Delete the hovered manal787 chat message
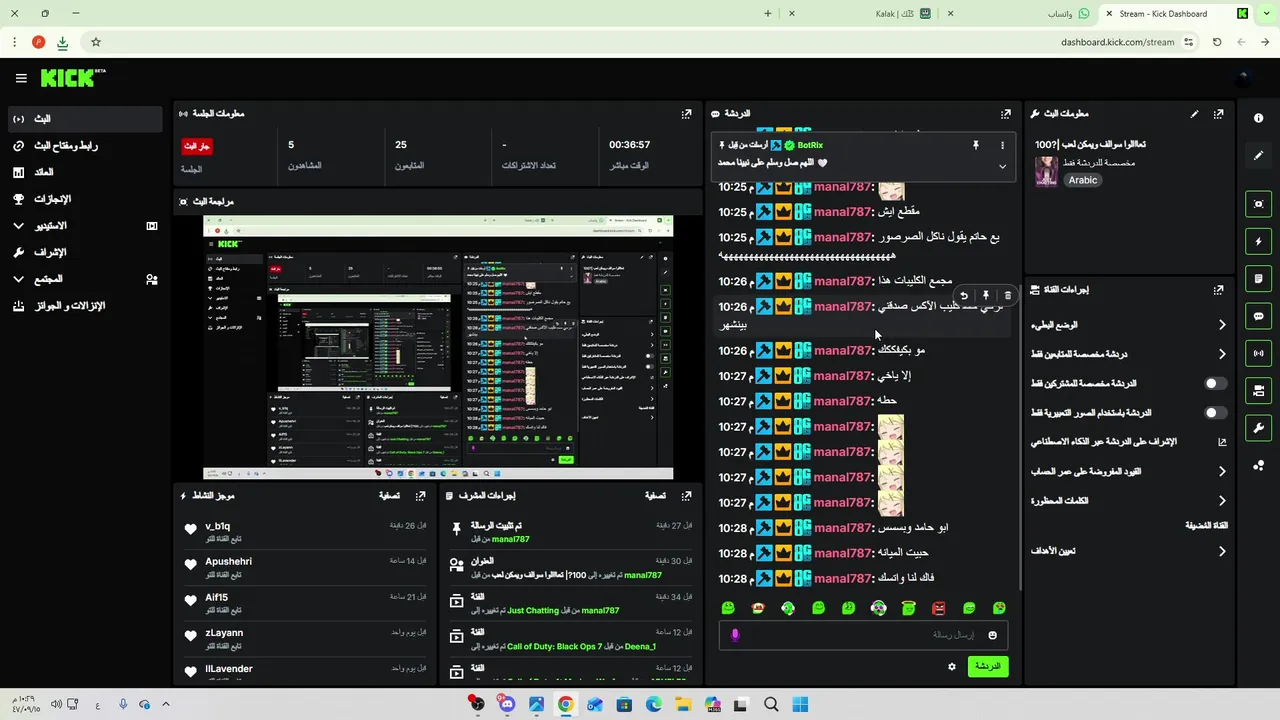This screenshot has width=1280, height=720. point(1007,296)
